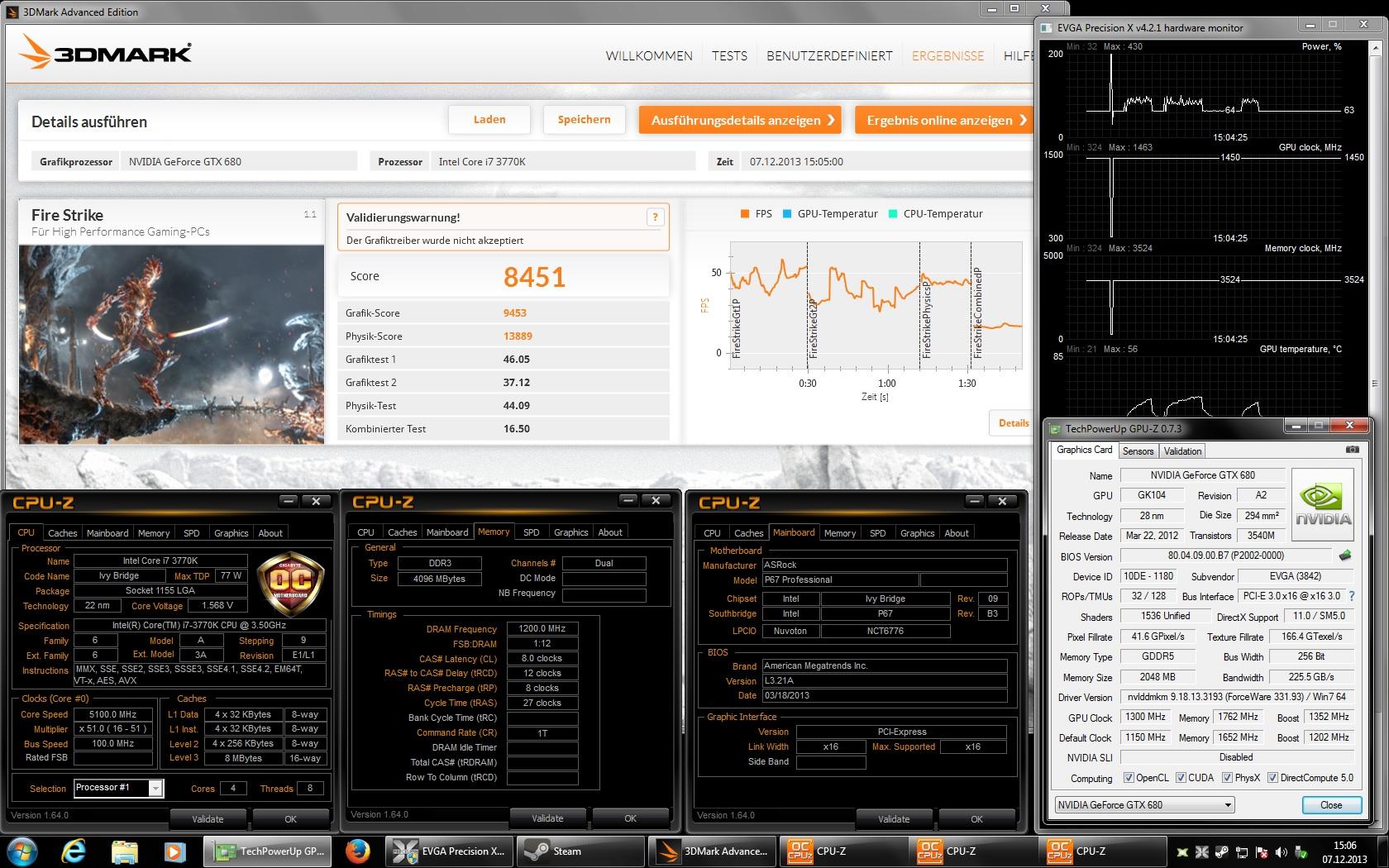1389x868 pixels.
Task: Switch to 3DMark Advanced taskbar item
Action: click(712, 851)
